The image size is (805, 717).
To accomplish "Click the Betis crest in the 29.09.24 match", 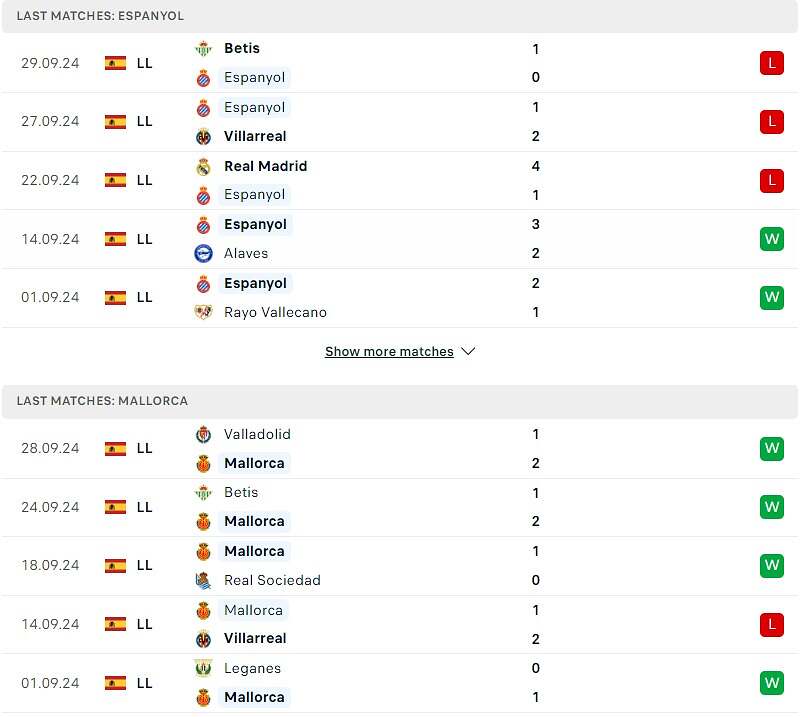I will coord(204,49).
